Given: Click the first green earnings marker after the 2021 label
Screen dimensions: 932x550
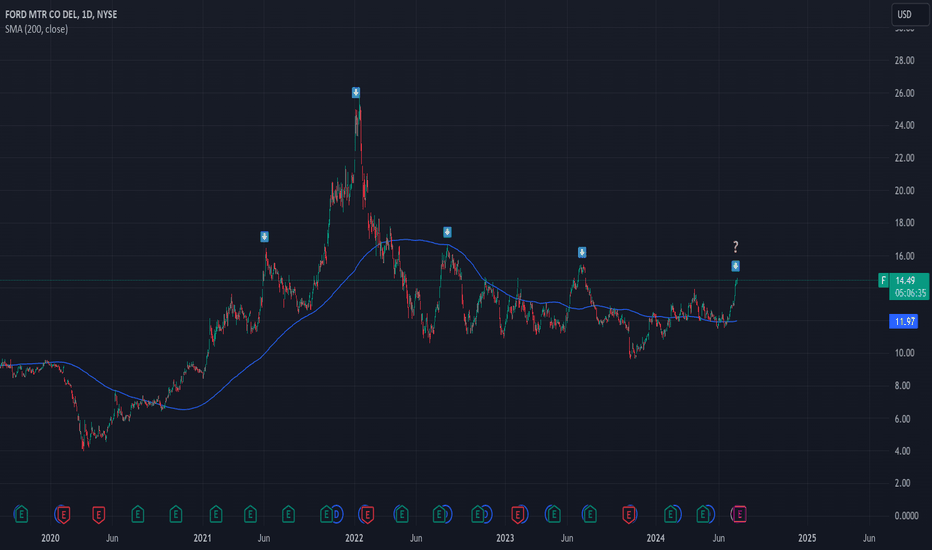Looking at the screenshot, I should [x=216, y=514].
